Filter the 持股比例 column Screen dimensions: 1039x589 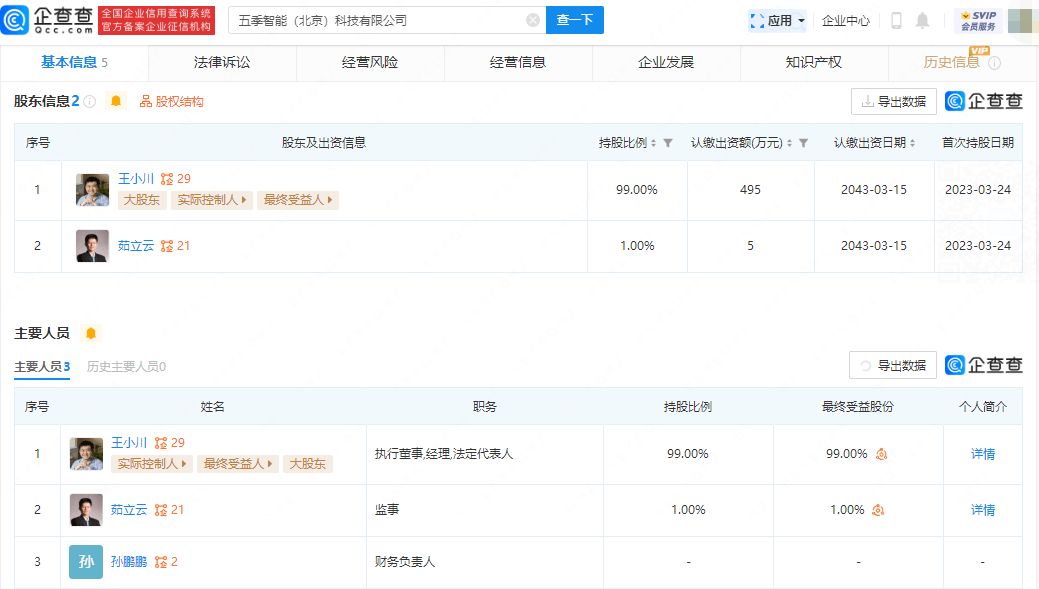click(668, 143)
